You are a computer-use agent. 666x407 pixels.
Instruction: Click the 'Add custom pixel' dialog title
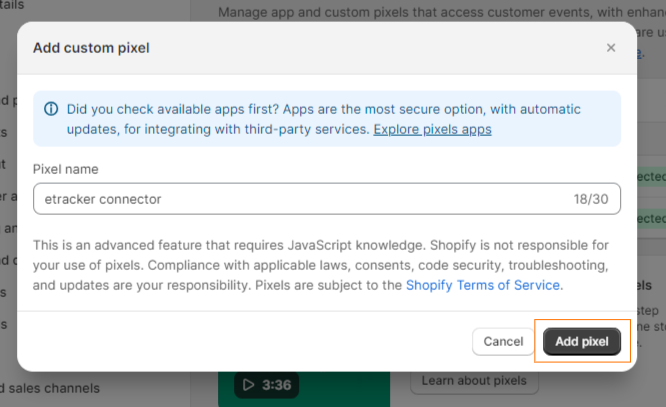91,48
